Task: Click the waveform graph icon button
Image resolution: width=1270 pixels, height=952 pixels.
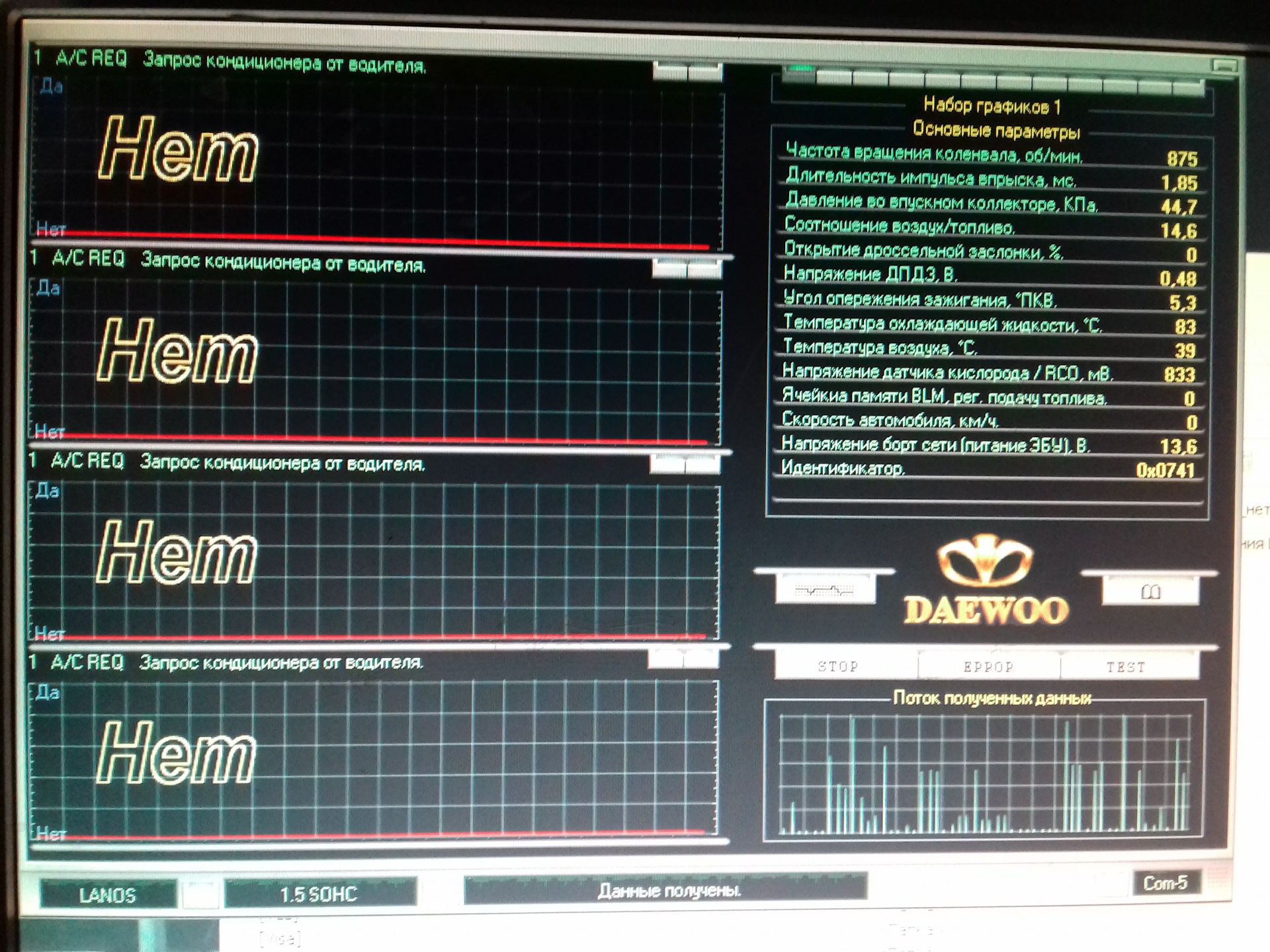Action: tap(825, 589)
